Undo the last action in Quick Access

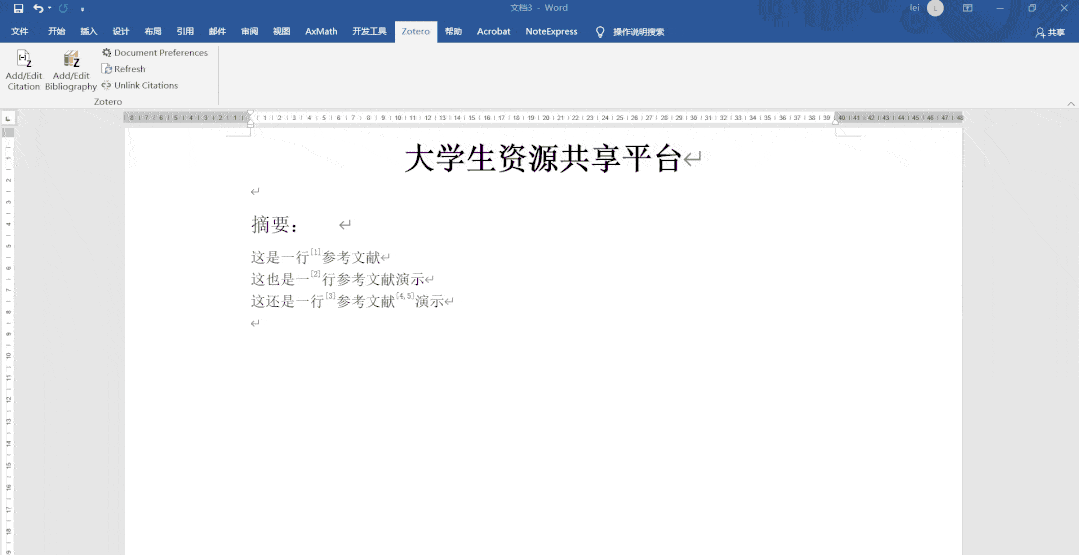[x=37, y=8]
